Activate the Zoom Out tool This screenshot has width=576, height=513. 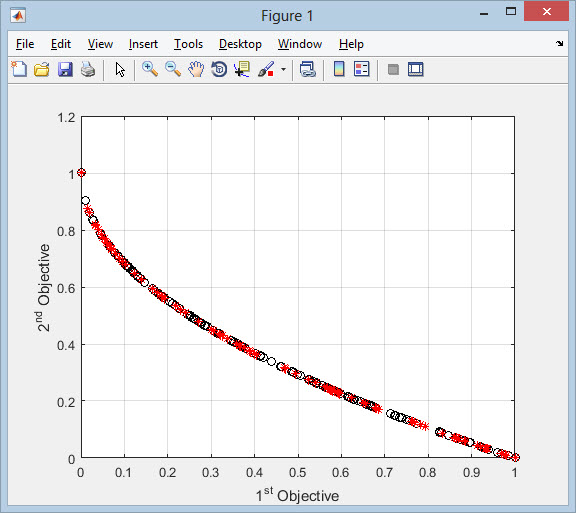coord(173,69)
